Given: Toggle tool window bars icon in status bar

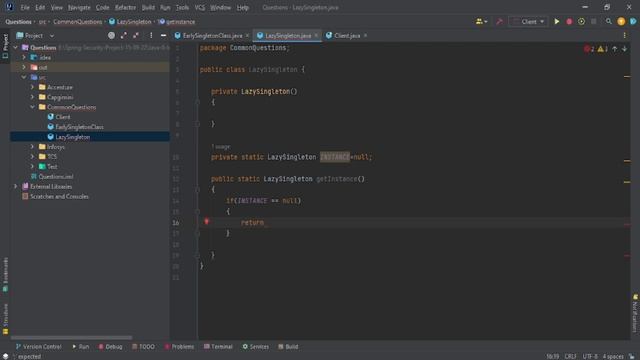Looking at the screenshot, I should (x=5, y=356).
